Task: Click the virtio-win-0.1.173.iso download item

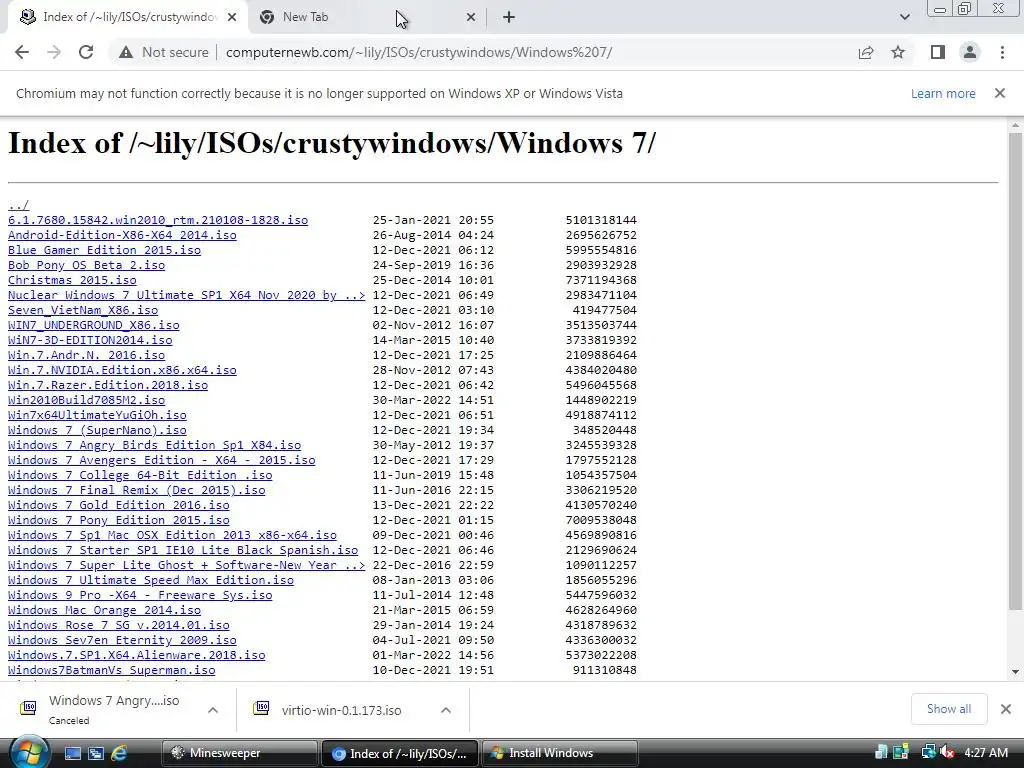Action: (341, 710)
